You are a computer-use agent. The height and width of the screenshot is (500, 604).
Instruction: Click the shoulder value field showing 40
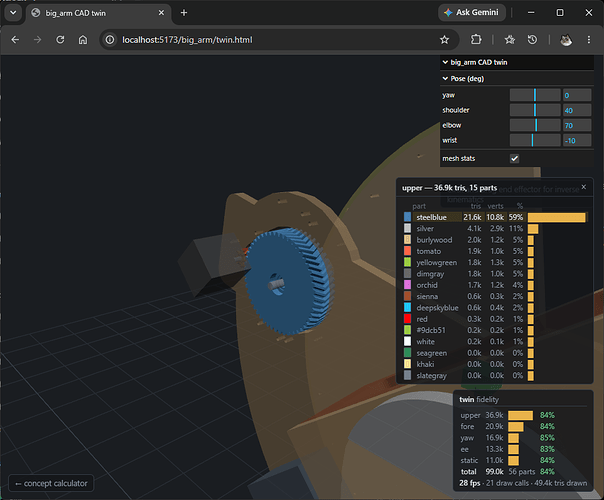pyautogui.click(x=577, y=110)
